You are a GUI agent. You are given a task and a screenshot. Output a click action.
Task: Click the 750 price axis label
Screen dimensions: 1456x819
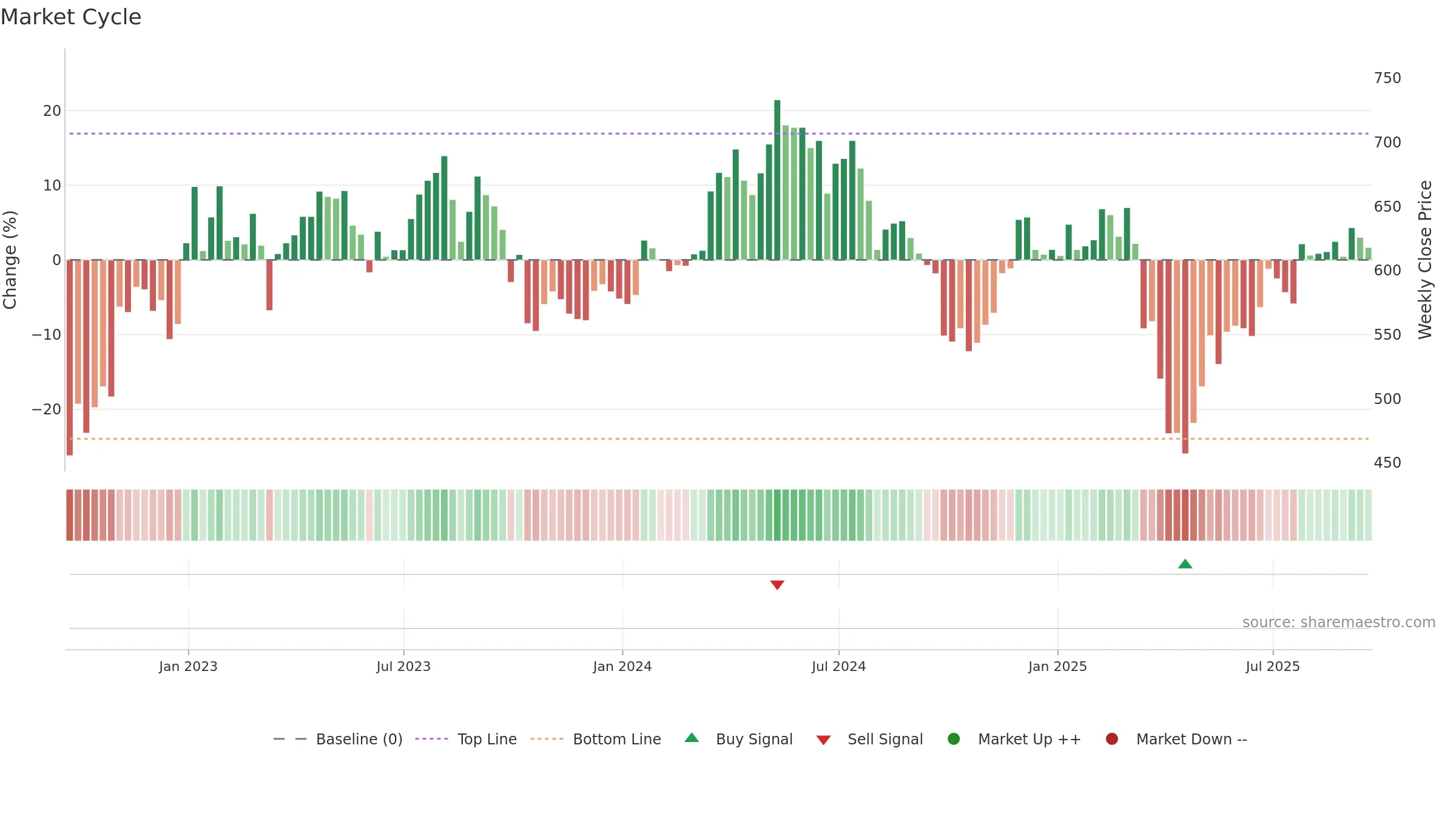(1387, 78)
